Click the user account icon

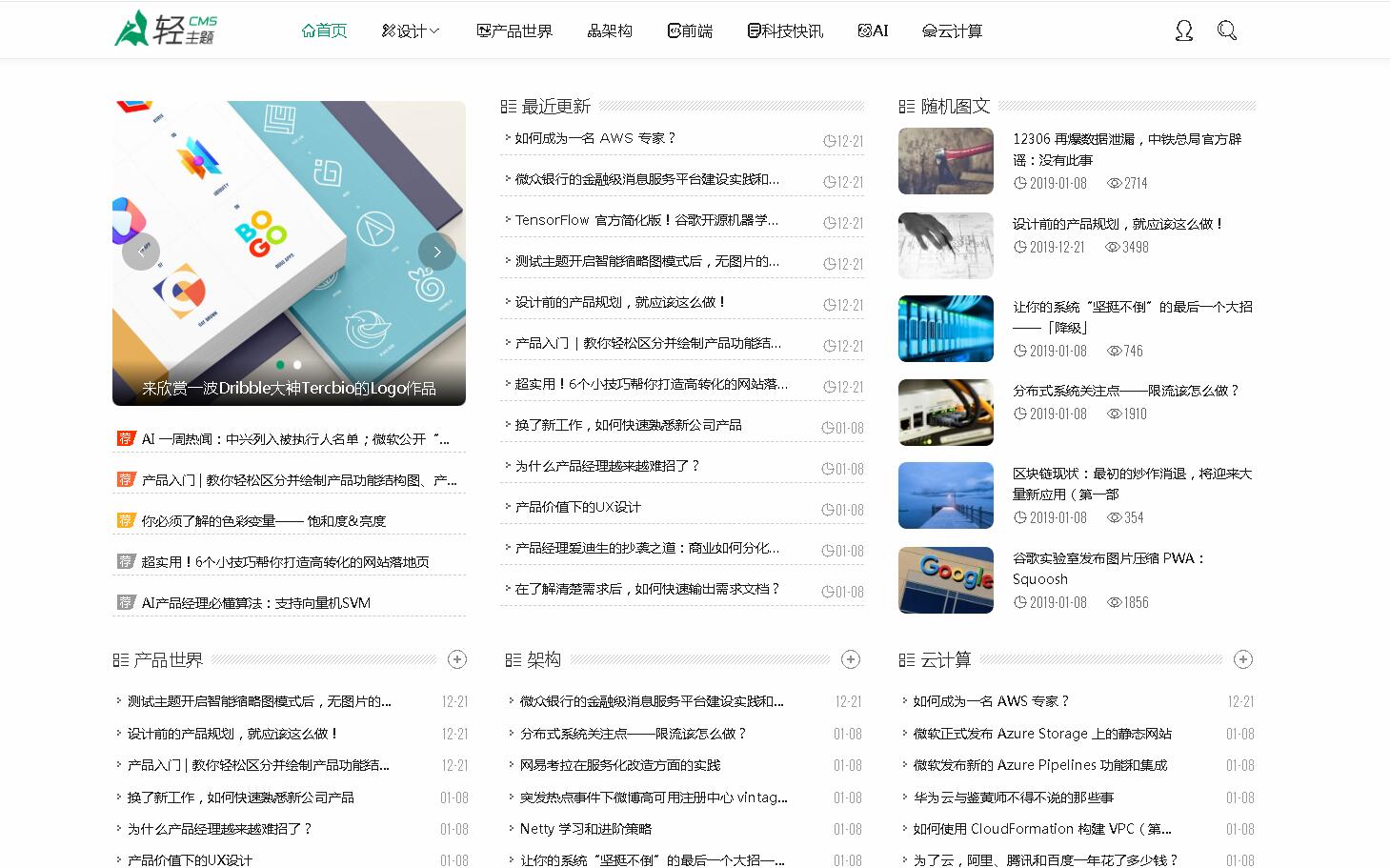coord(1183,30)
